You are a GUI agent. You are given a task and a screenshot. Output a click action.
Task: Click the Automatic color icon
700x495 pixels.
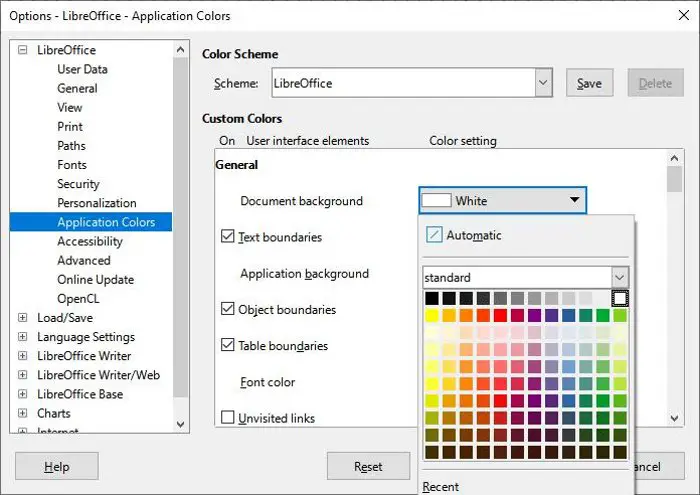click(434, 234)
